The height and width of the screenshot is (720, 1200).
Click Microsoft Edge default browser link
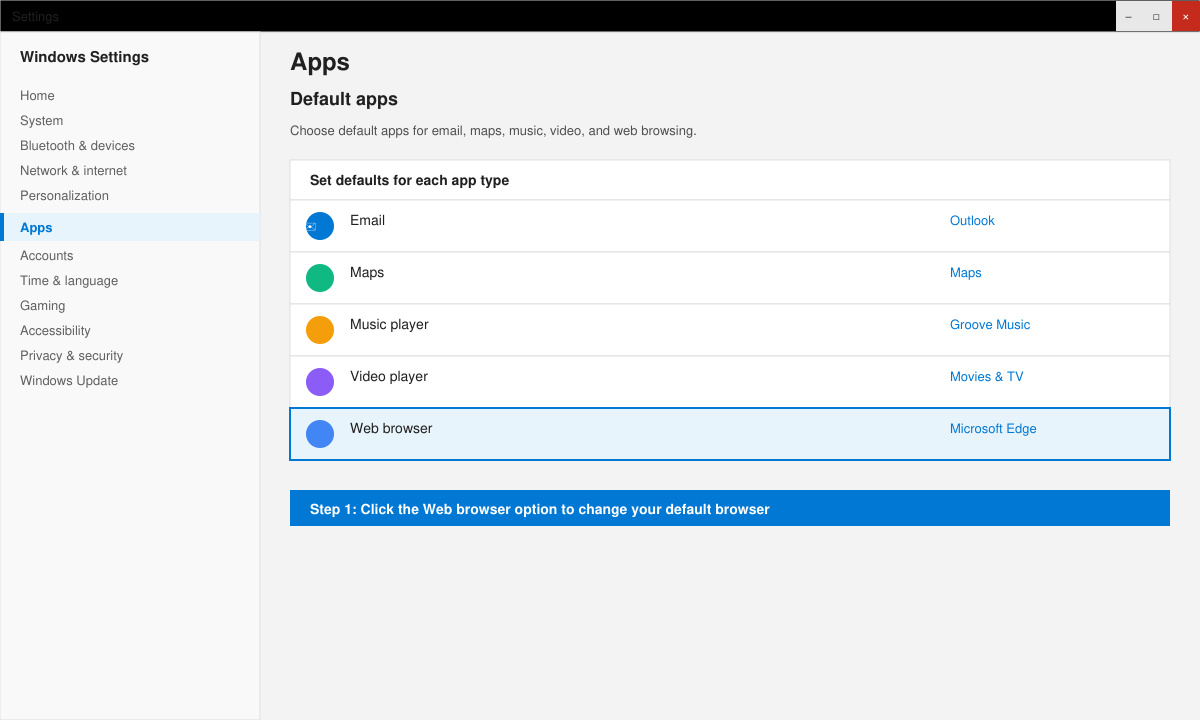tap(993, 429)
